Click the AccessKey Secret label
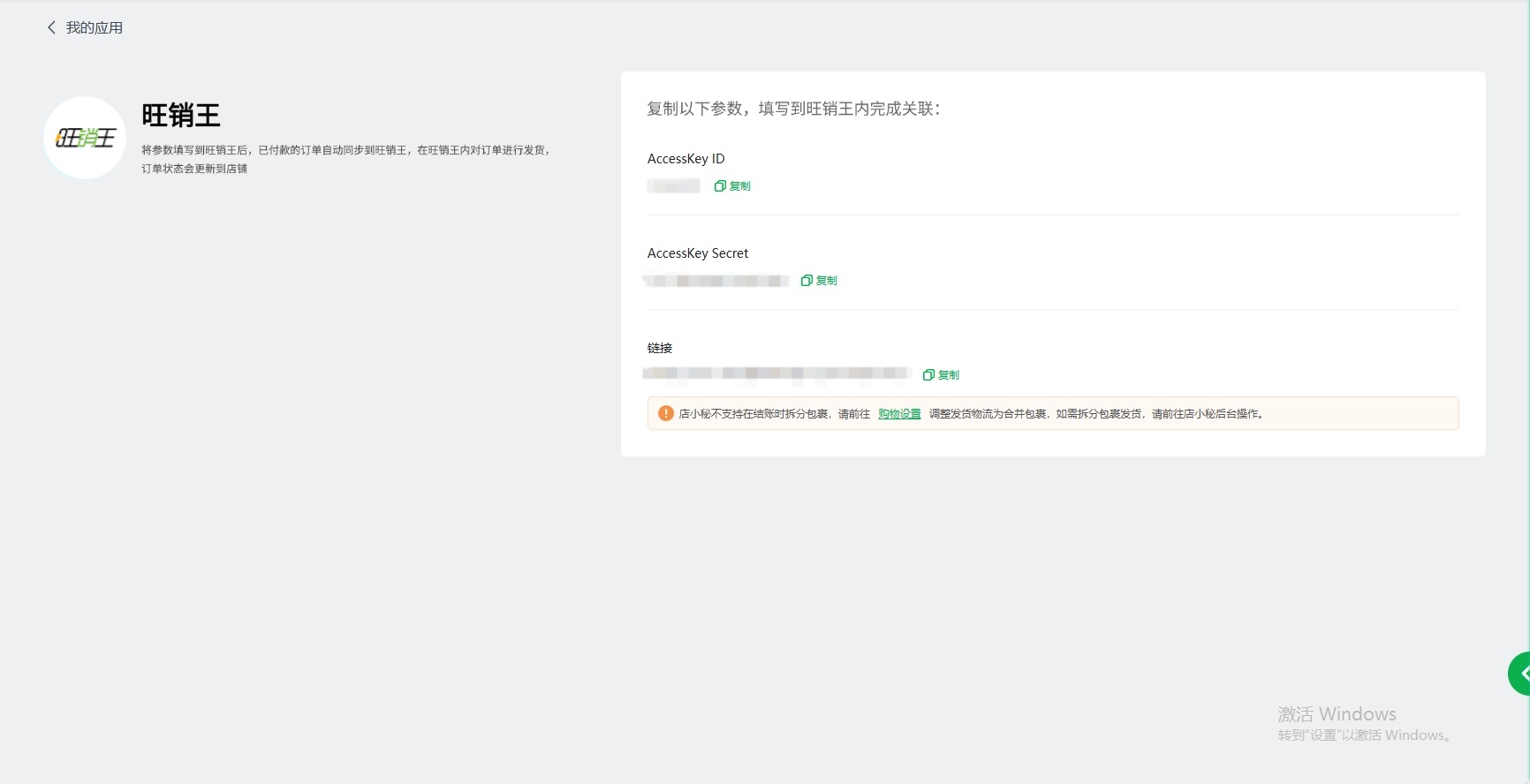The width and height of the screenshot is (1530, 784). (x=698, y=253)
